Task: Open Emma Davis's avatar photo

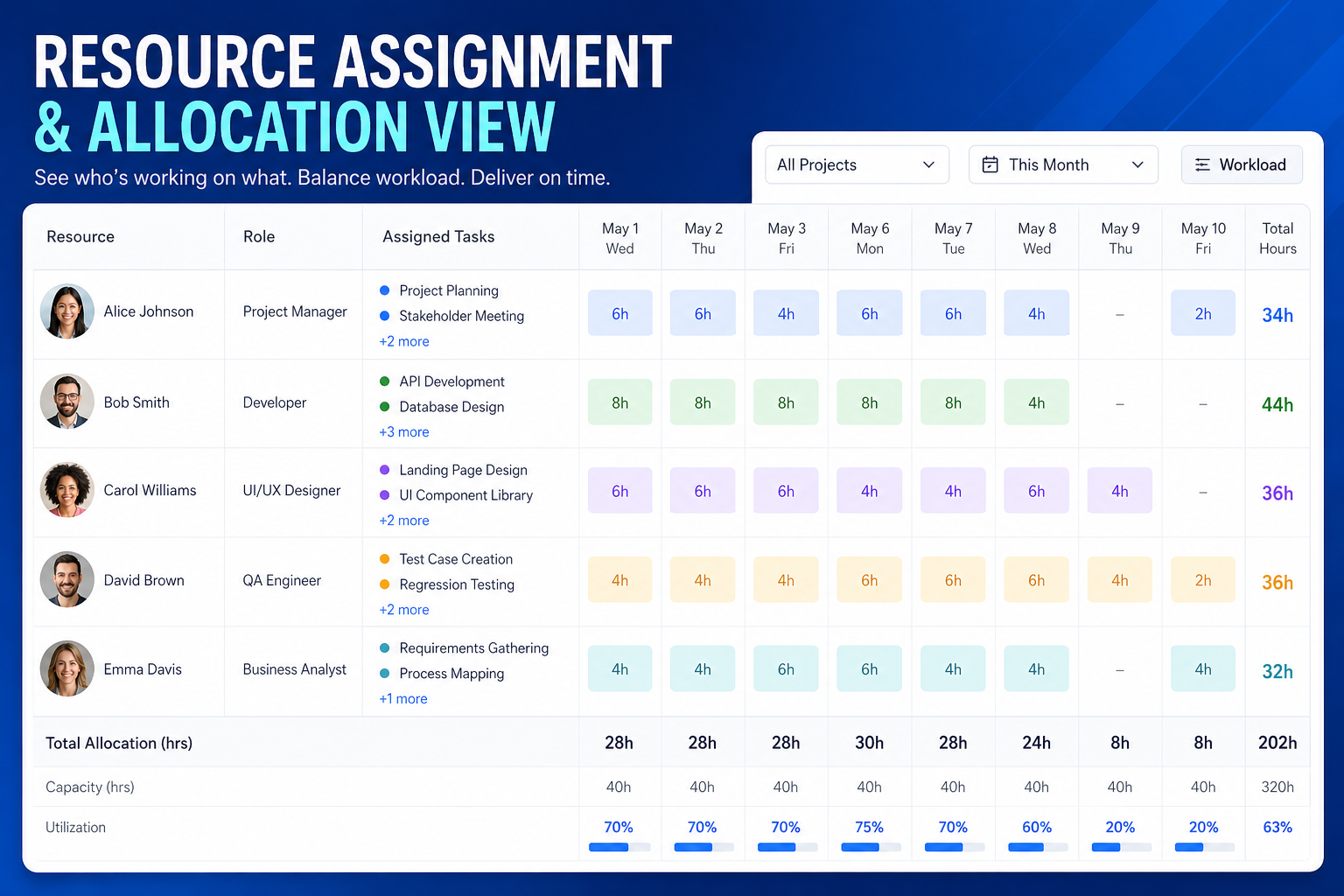Action: (x=67, y=668)
